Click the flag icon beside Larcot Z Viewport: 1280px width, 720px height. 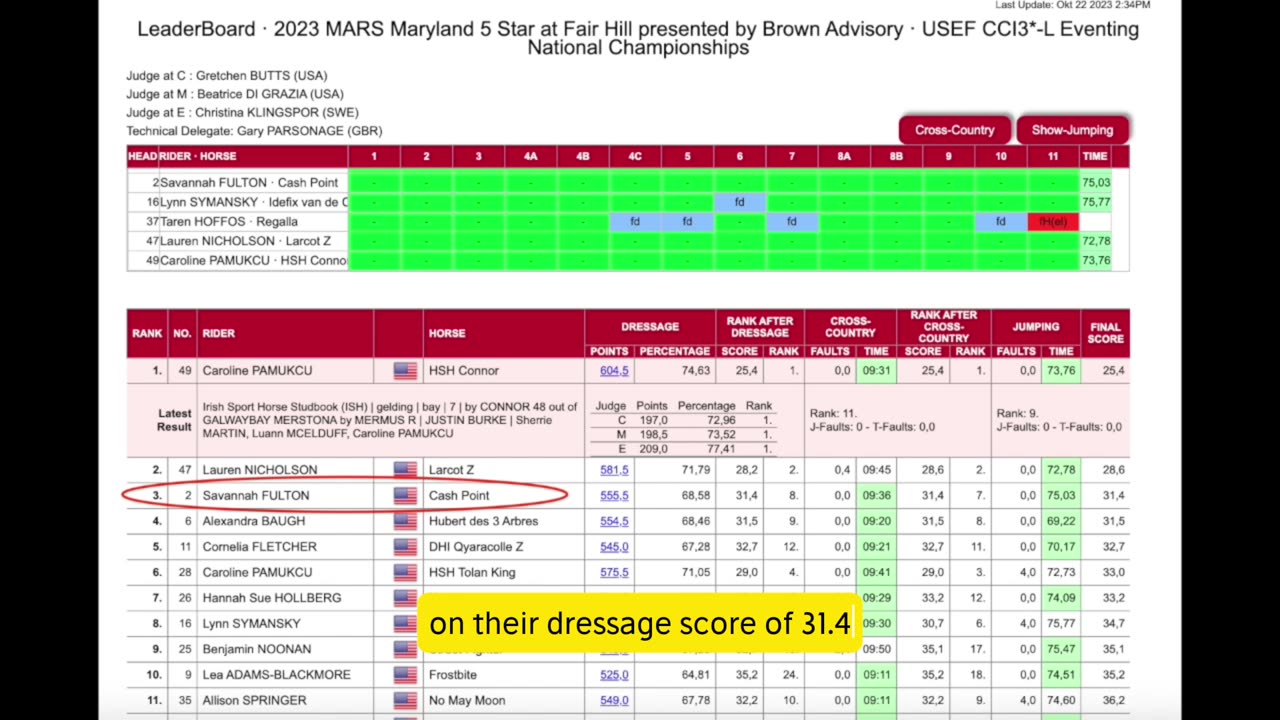tap(405, 470)
